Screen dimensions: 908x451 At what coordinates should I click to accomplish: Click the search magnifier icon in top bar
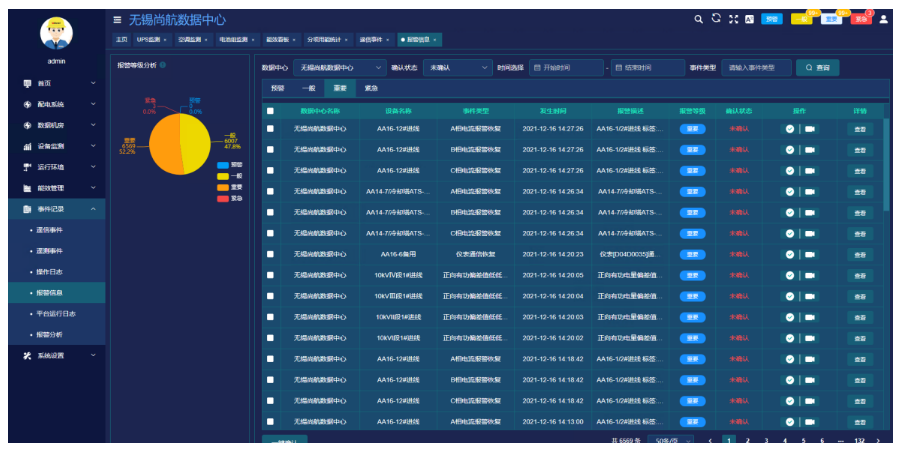tap(699, 19)
